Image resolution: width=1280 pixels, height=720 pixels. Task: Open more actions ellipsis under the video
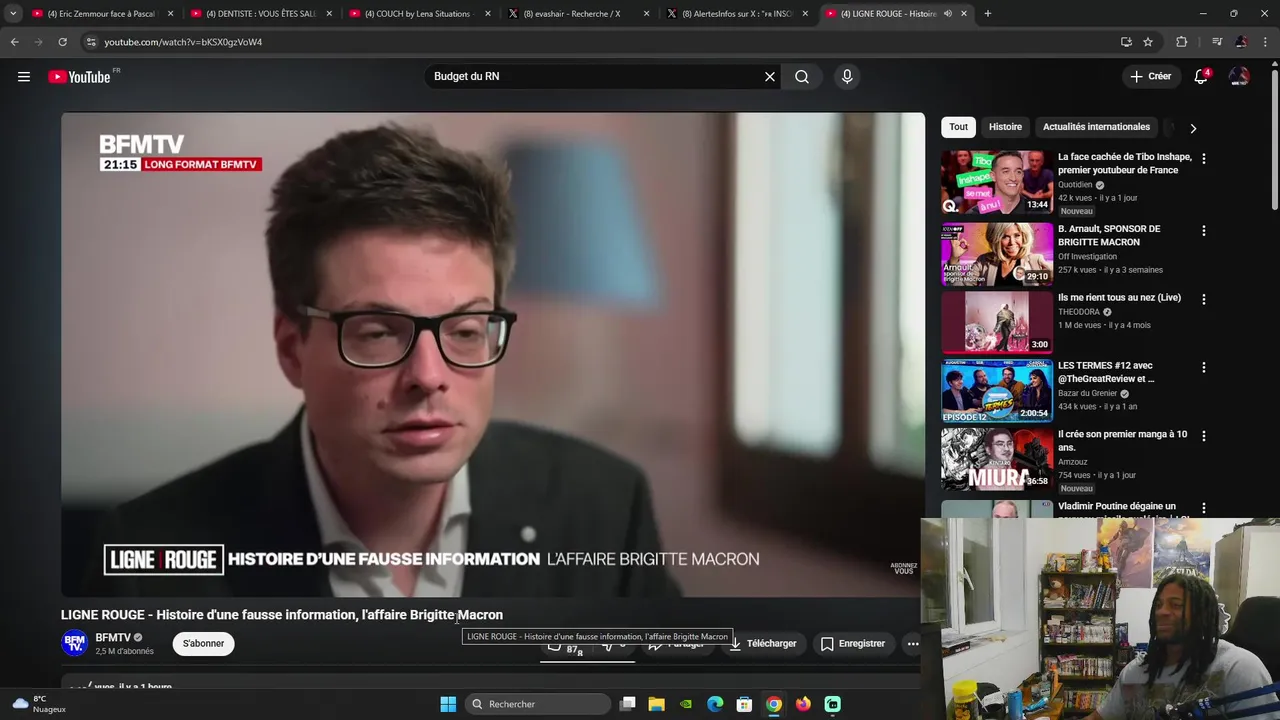tap(912, 644)
